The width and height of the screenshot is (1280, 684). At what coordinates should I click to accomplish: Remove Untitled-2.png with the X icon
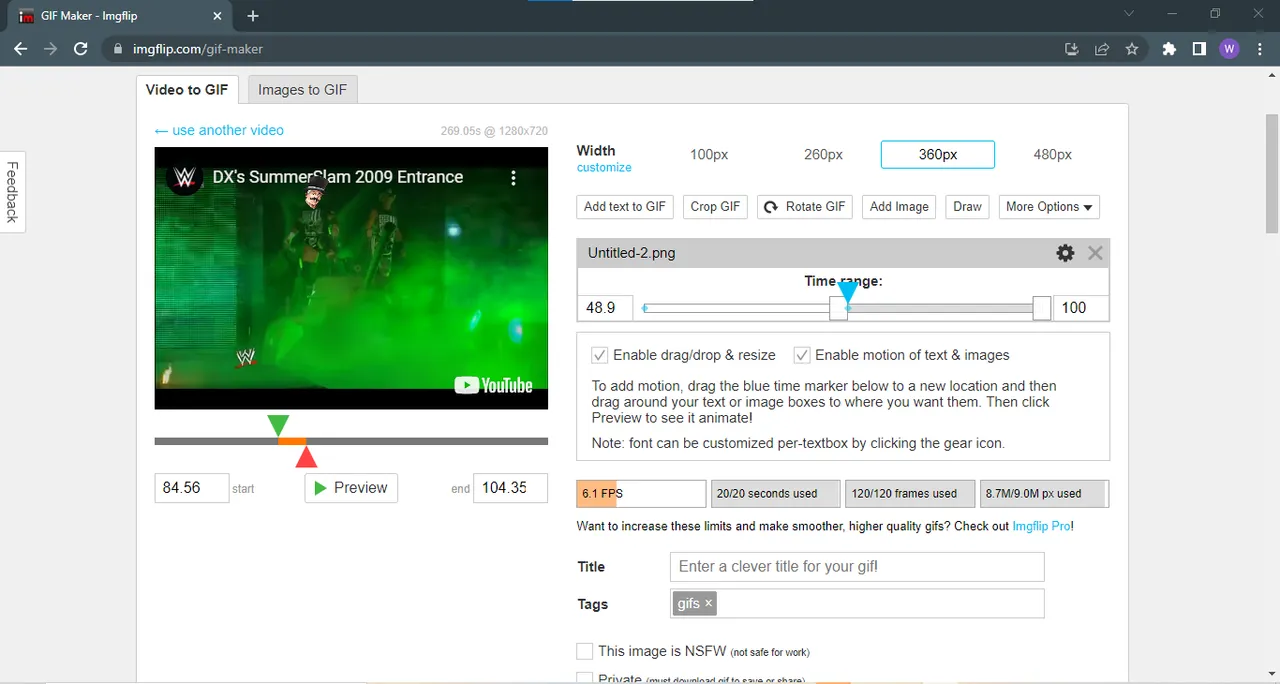[x=1095, y=253]
